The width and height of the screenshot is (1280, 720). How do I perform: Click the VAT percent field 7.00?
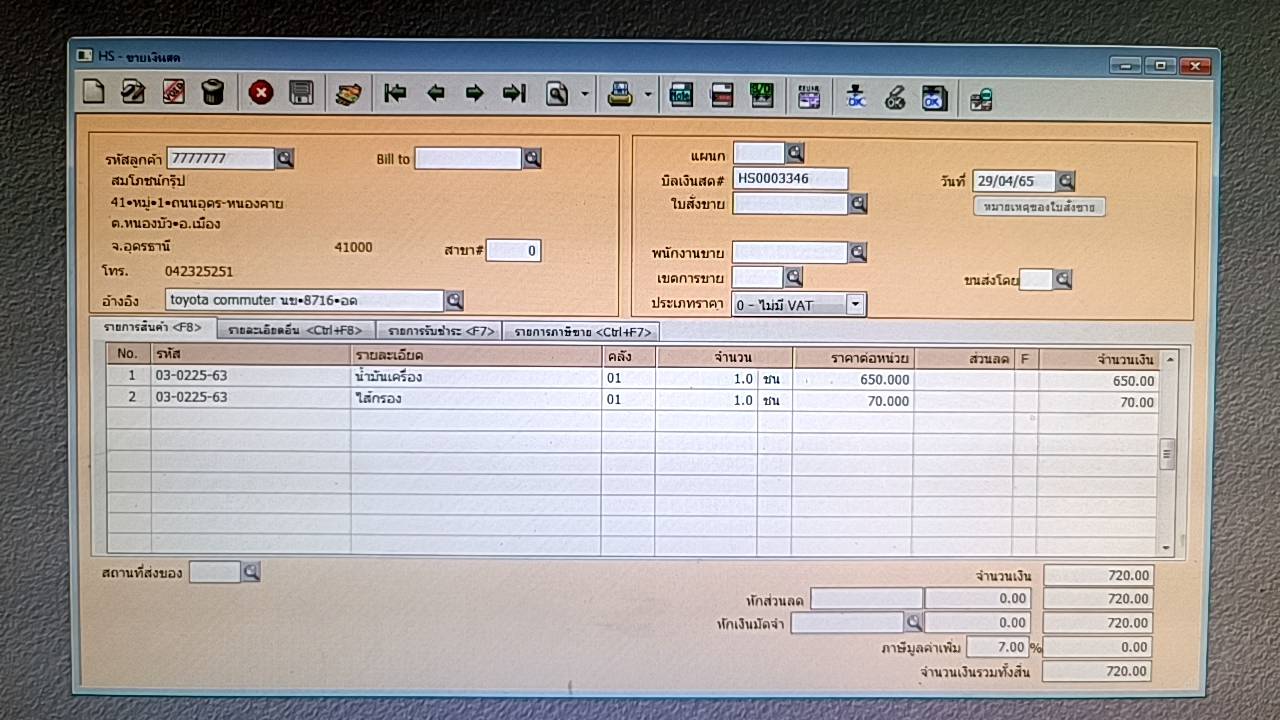[x=997, y=647]
